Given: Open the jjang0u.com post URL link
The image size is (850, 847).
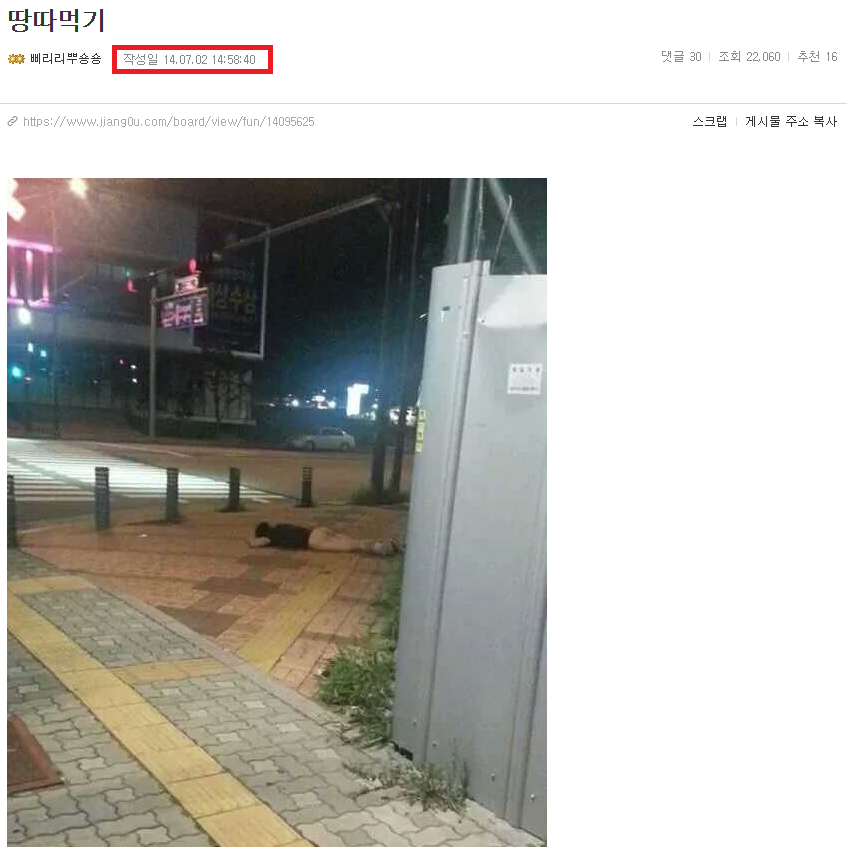Looking at the screenshot, I should coord(169,121).
